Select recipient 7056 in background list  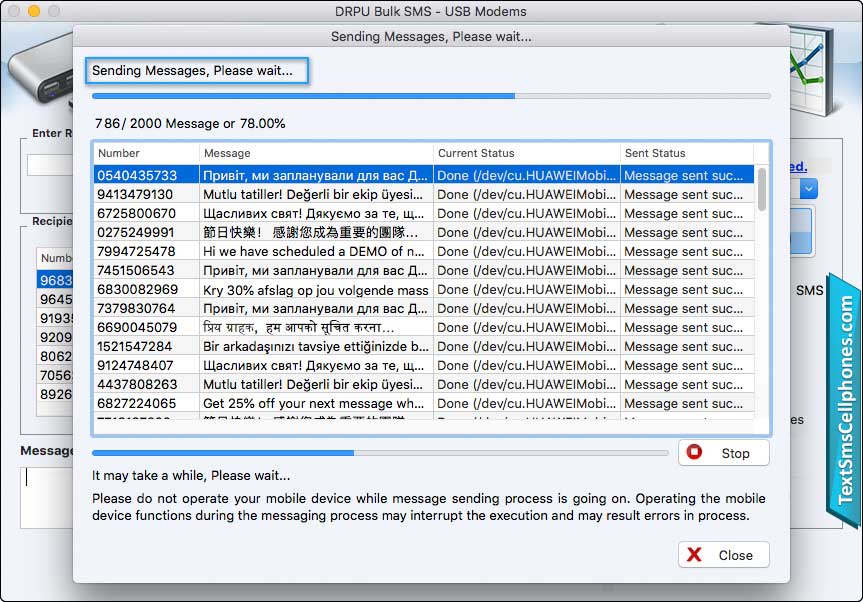(55, 375)
